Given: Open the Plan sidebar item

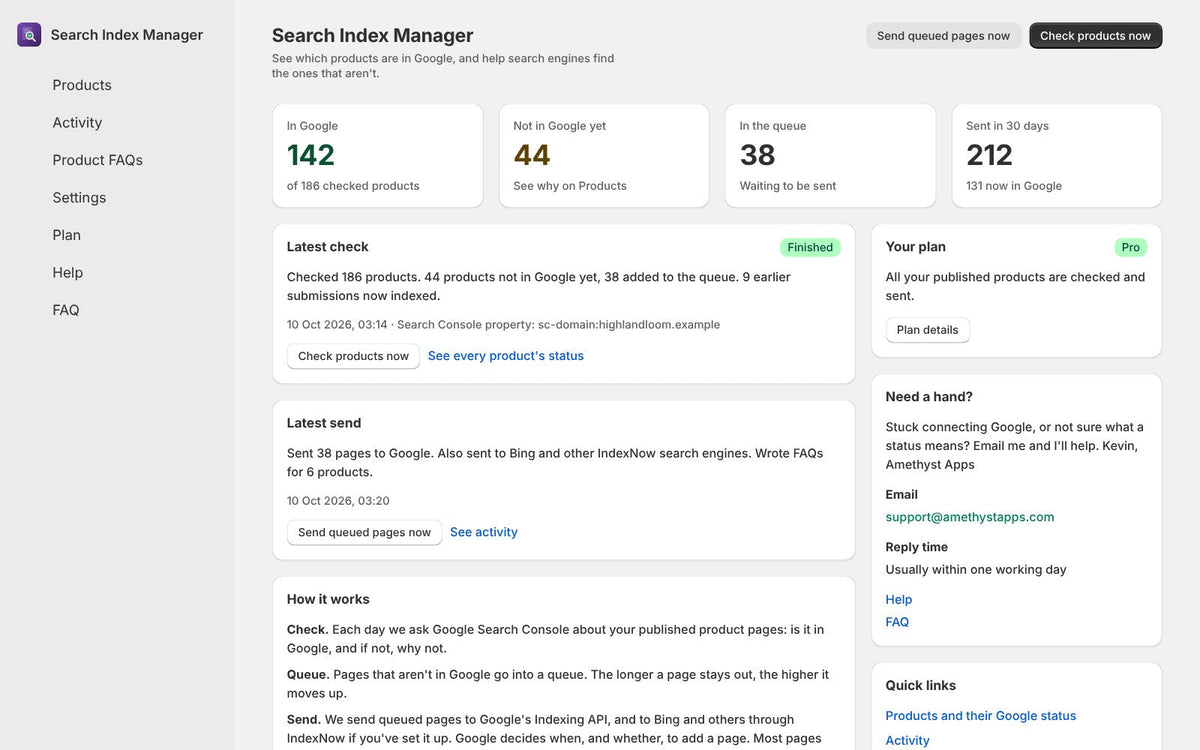Looking at the screenshot, I should pos(67,235).
